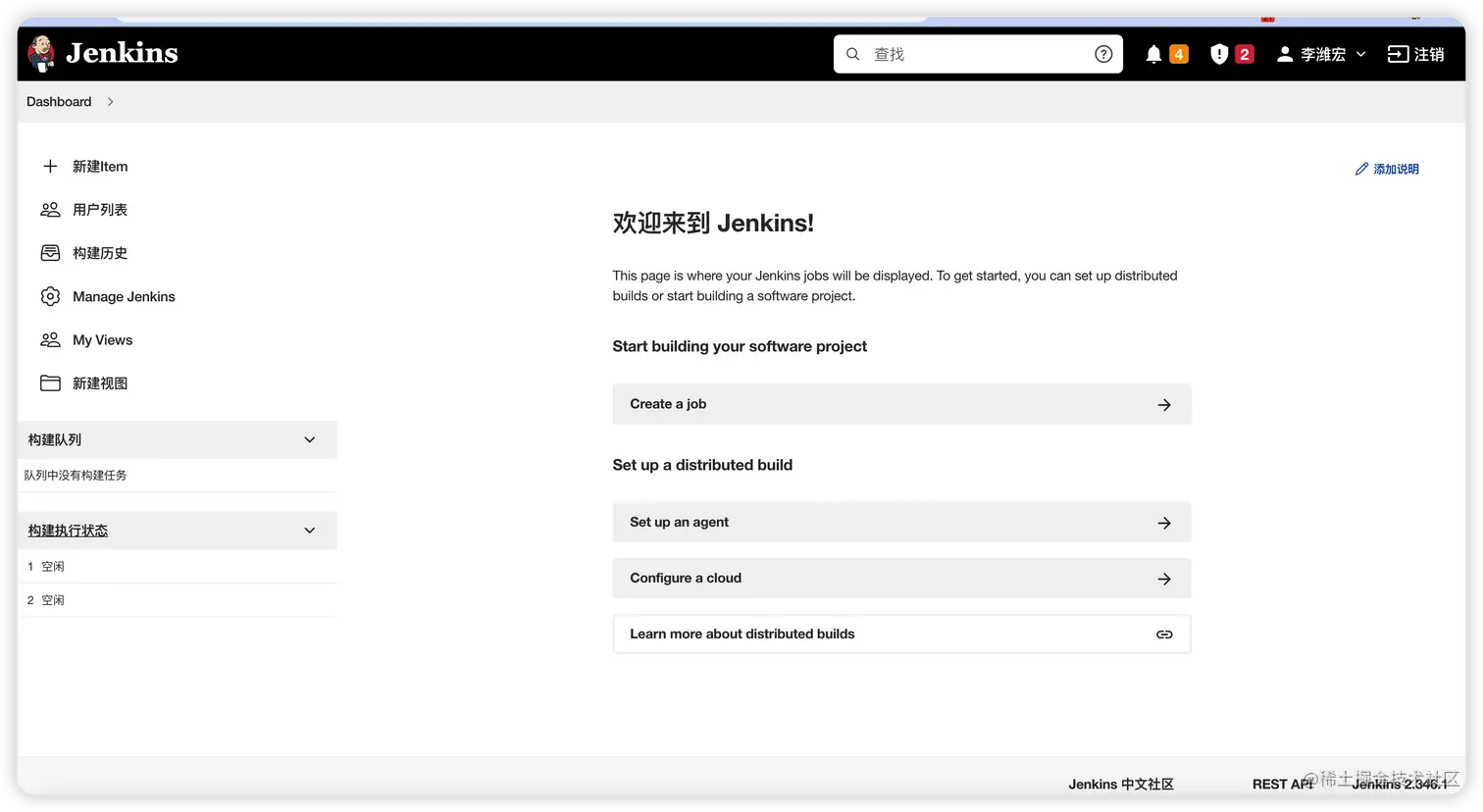Viewport: 1483px width, 812px height.
Task: Click link icon on Learn more row
Action: [x=1164, y=634]
